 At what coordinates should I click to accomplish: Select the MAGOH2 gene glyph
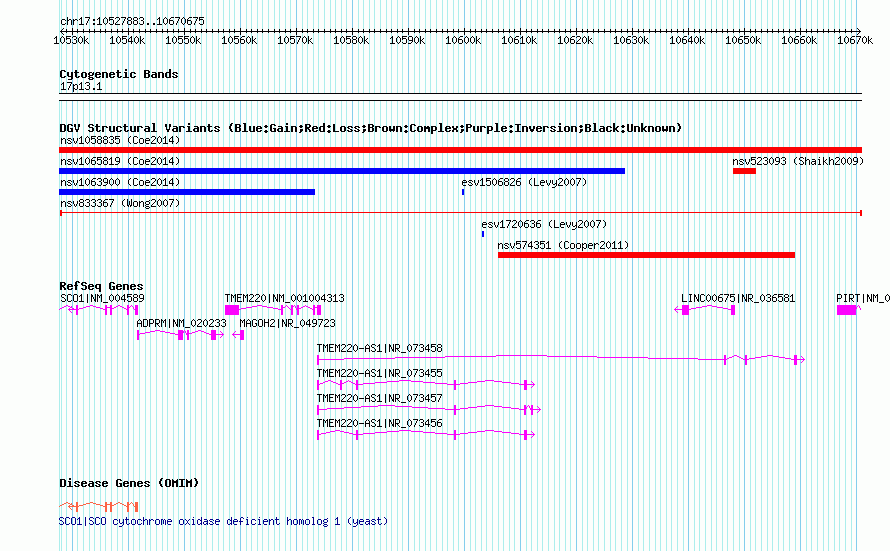click(x=238, y=335)
